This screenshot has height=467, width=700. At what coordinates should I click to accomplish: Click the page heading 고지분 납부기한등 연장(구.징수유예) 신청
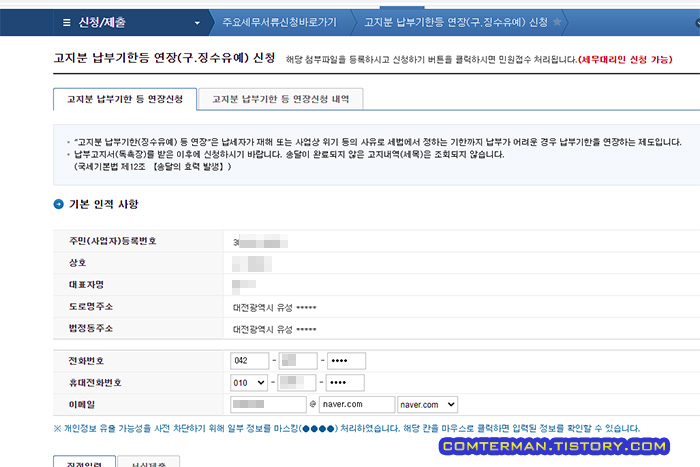tap(164, 58)
